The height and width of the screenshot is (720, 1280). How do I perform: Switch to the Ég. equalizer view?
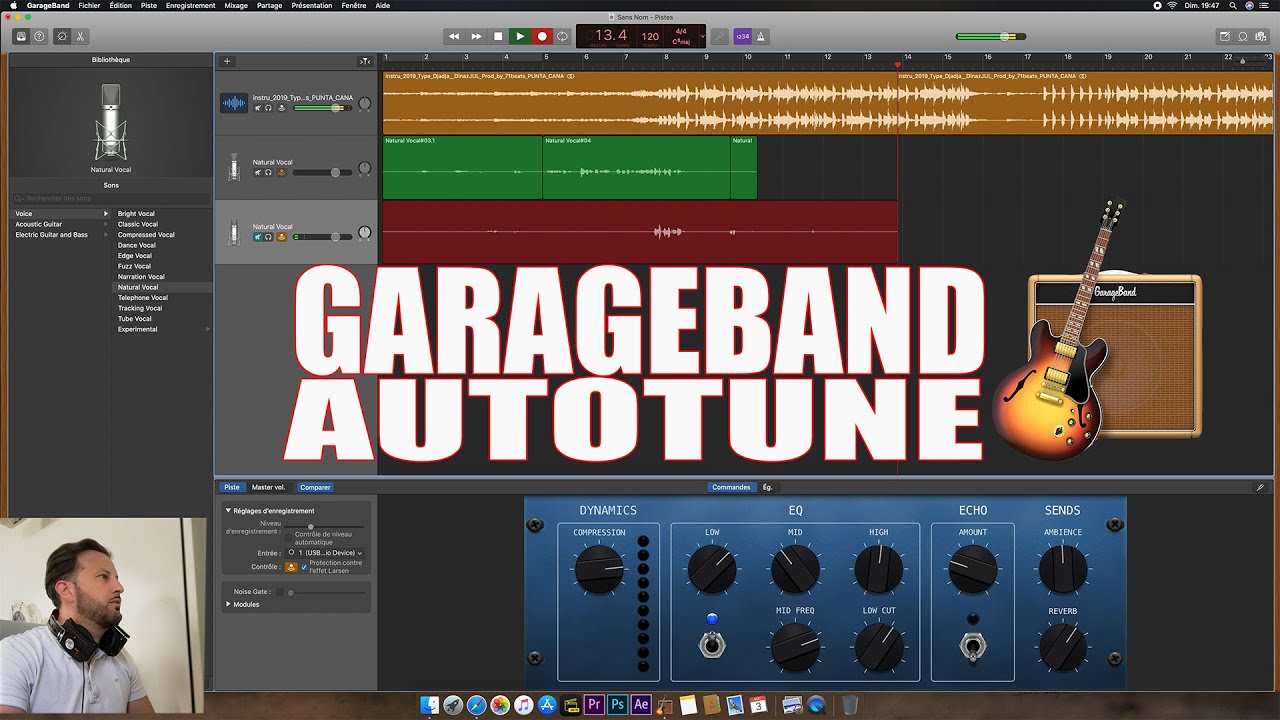pos(767,487)
